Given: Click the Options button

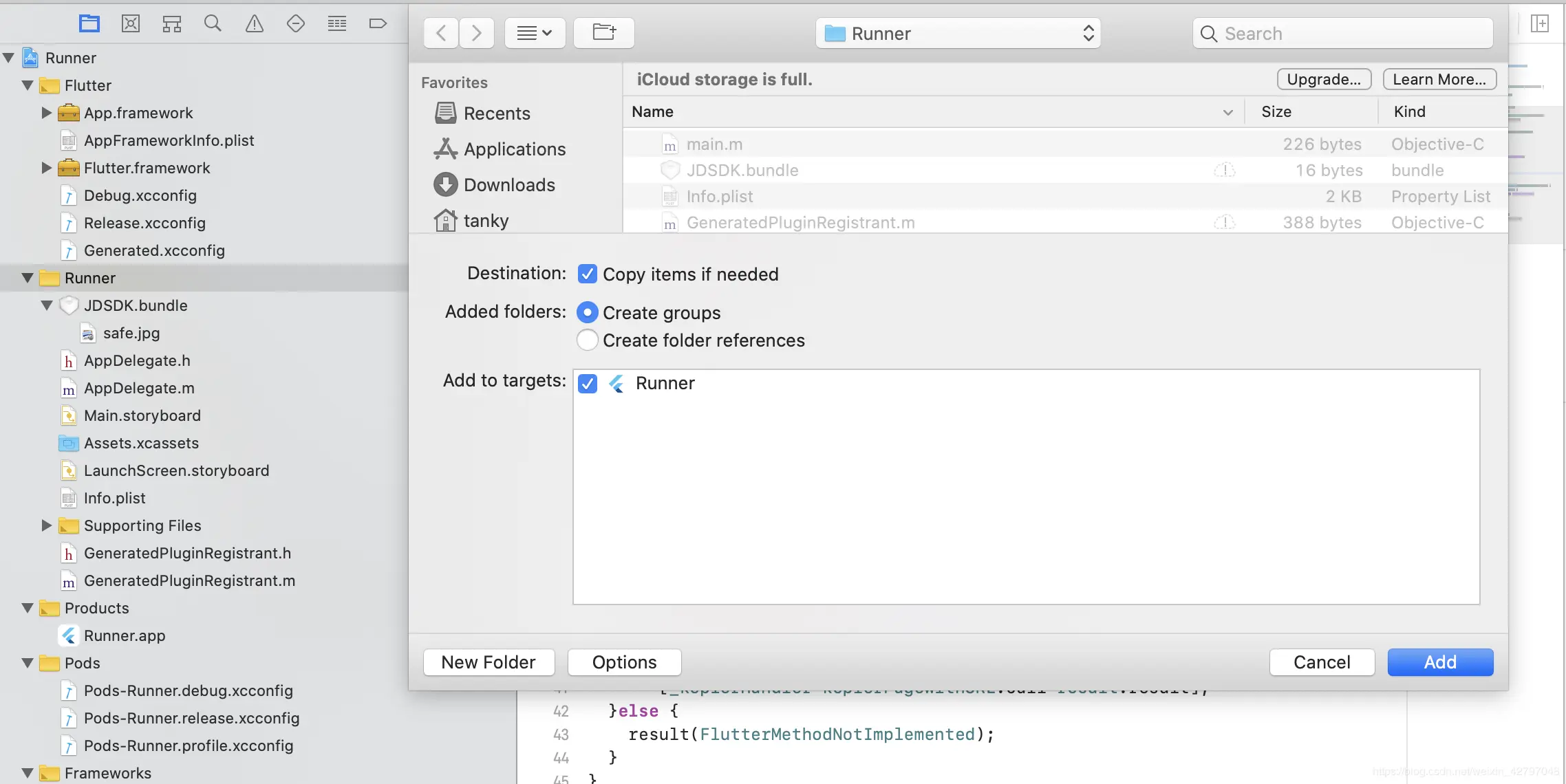Looking at the screenshot, I should coord(624,662).
